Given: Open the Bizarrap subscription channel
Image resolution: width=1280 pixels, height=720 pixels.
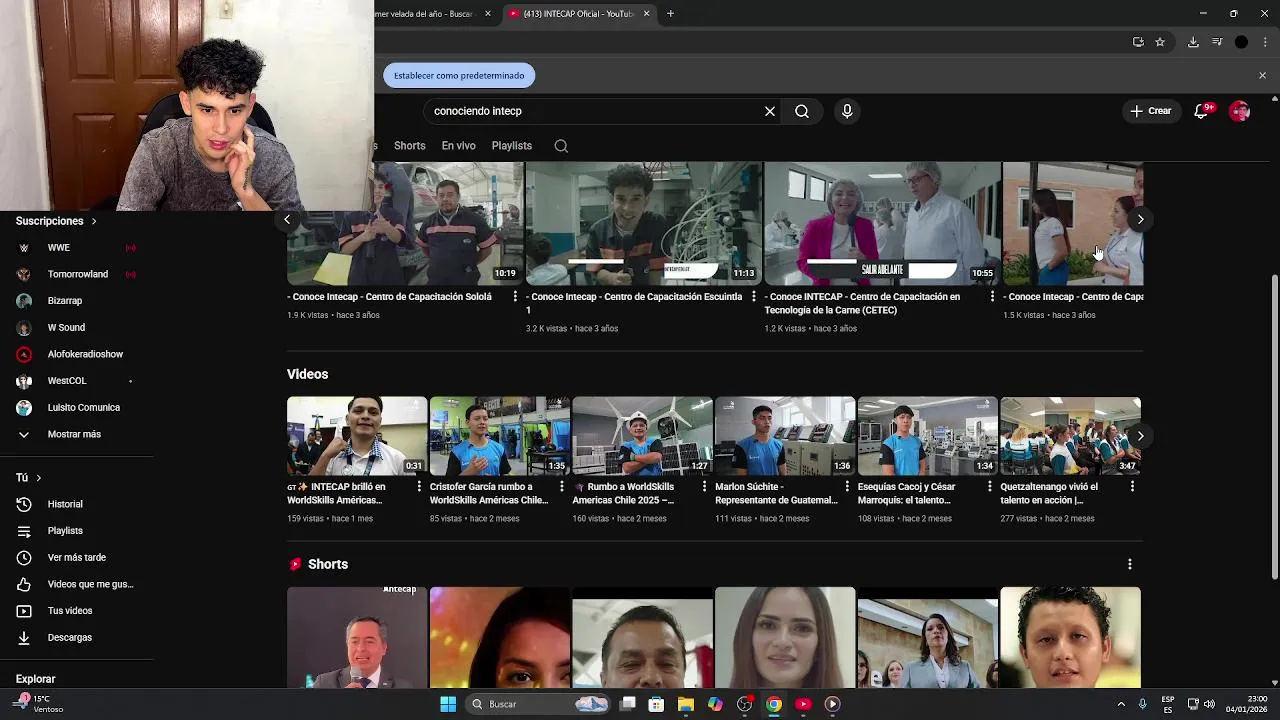Looking at the screenshot, I should point(65,301).
